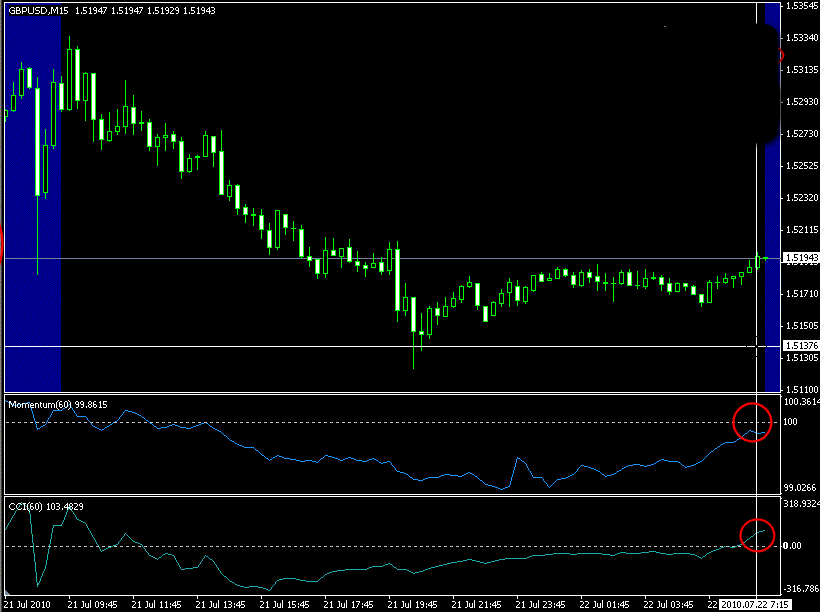Select the crosshair price label 1.51376
This screenshot has width=824, height=612.
(x=801, y=345)
